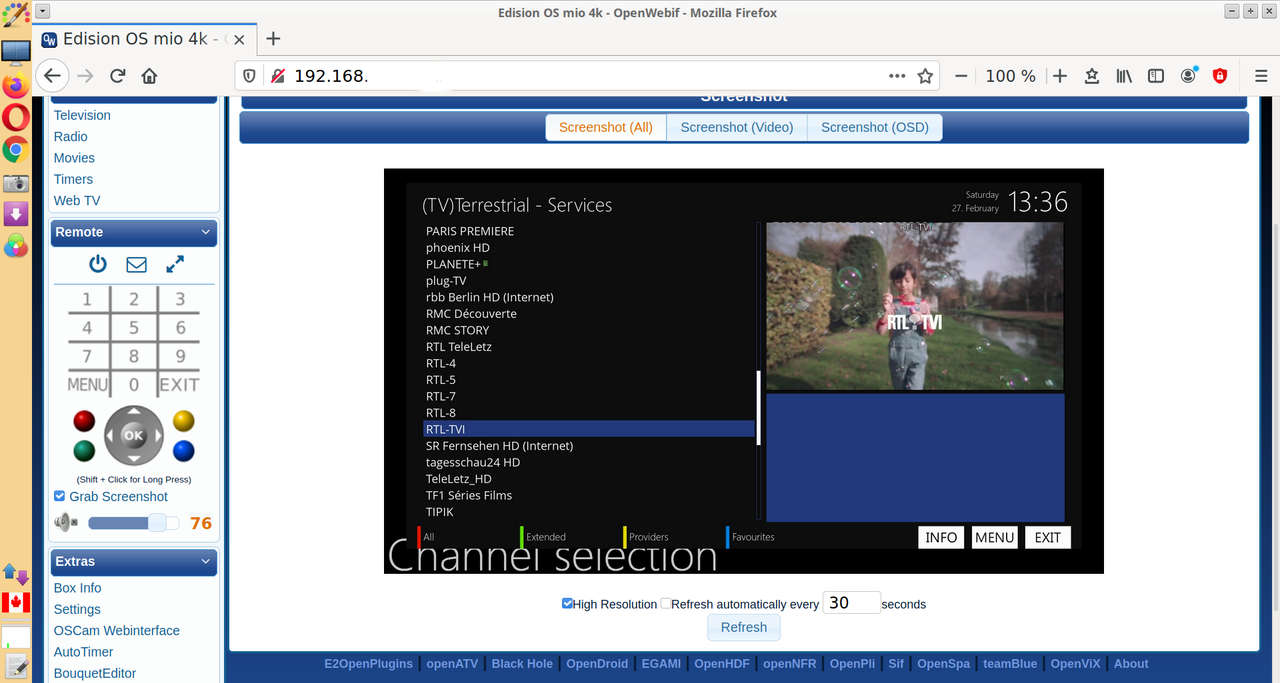The width and height of the screenshot is (1280, 683).
Task: Collapse the Extras panel chevron
Action: 206,562
